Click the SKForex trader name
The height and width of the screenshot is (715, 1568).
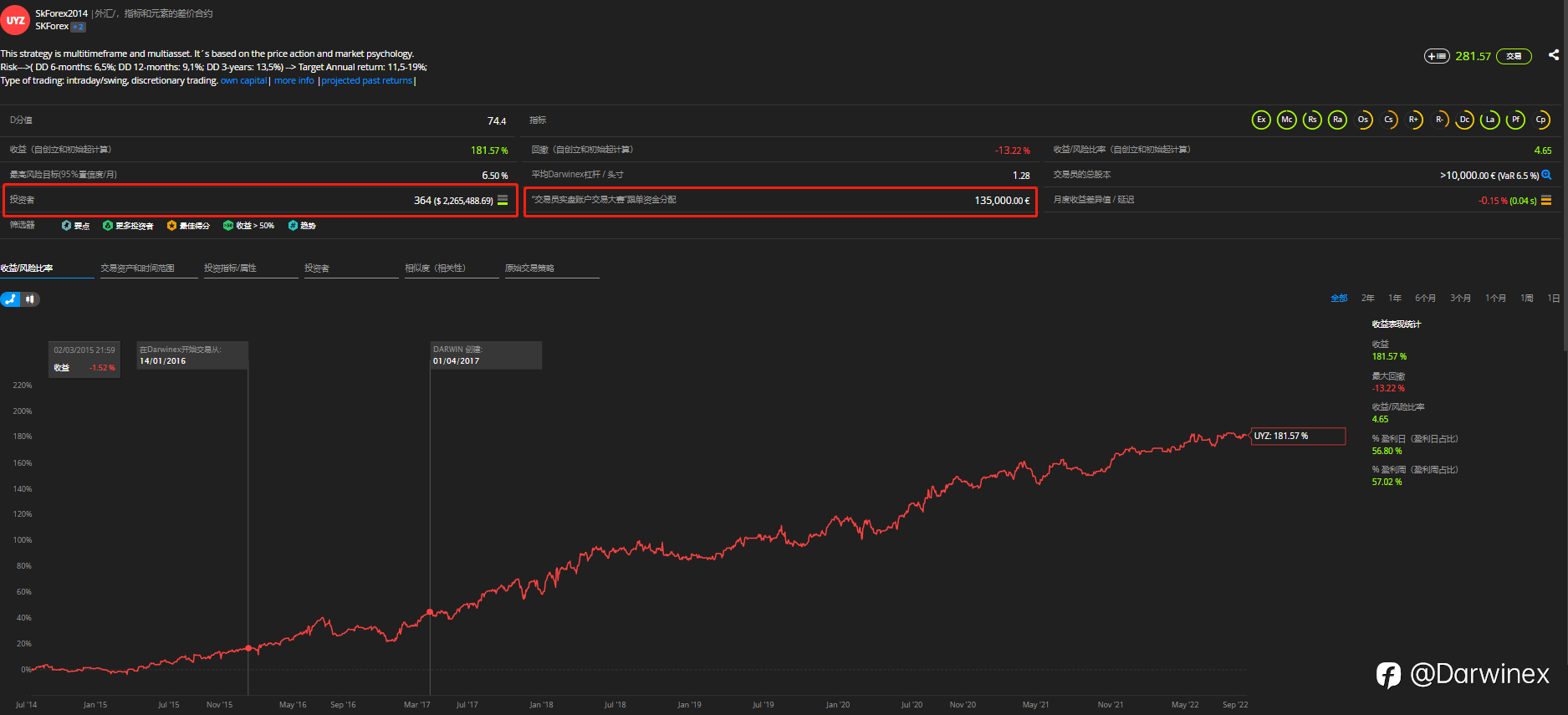pos(52,27)
